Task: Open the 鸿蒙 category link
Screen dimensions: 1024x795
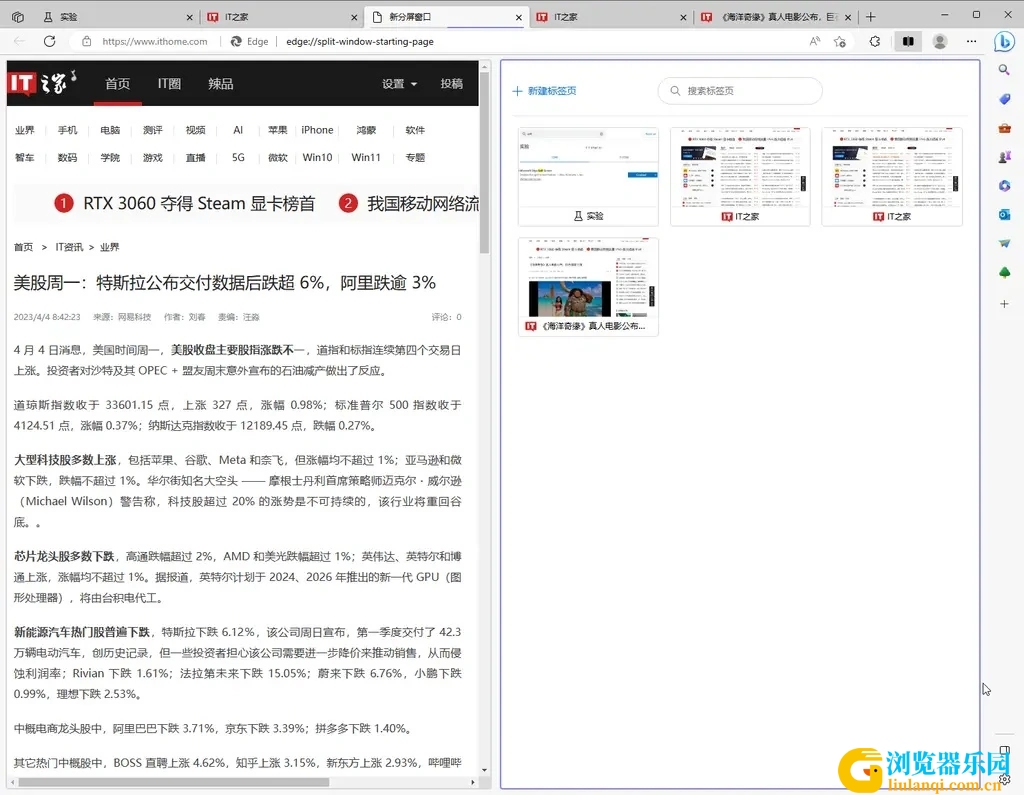Action: point(366,130)
